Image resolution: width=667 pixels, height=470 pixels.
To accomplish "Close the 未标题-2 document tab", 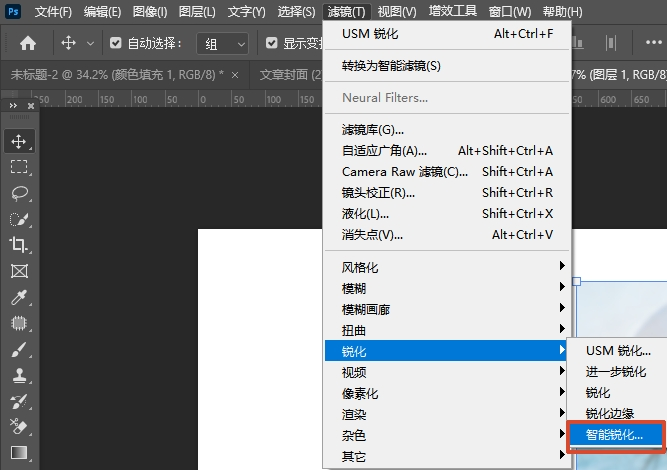I will [x=235, y=75].
